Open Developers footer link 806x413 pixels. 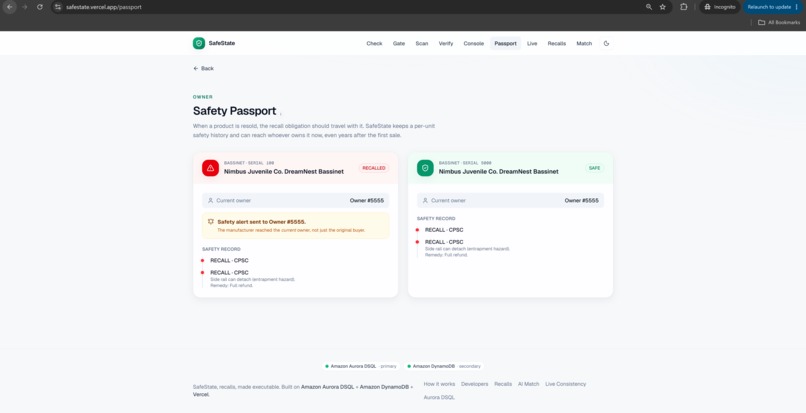tap(474, 384)
